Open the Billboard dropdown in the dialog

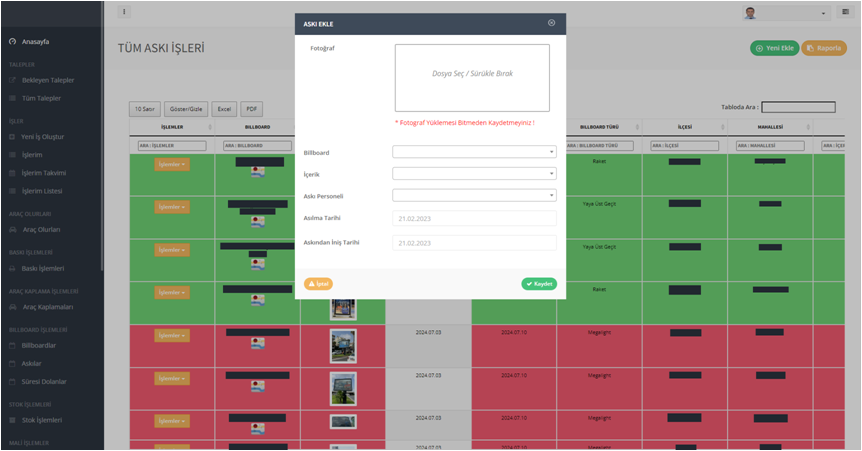click(474, 152)
